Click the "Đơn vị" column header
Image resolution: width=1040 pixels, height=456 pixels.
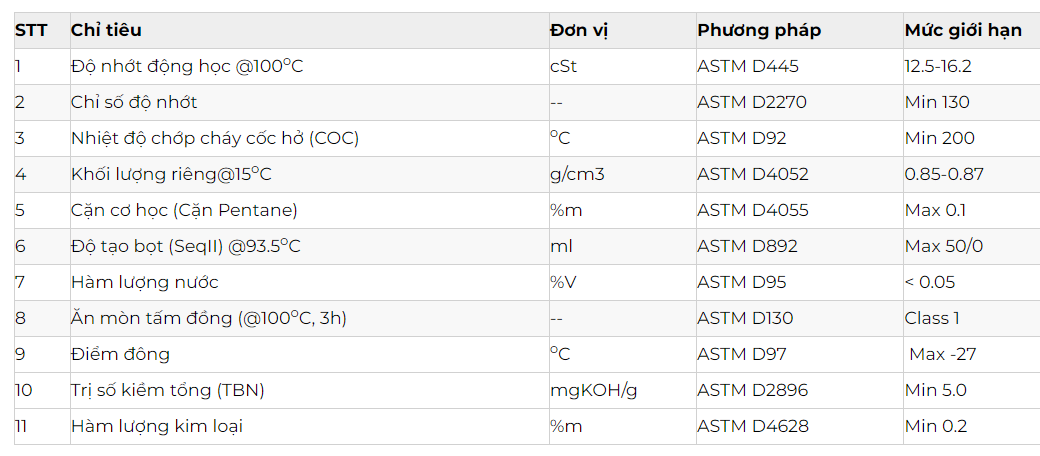(x=579, y=30)
